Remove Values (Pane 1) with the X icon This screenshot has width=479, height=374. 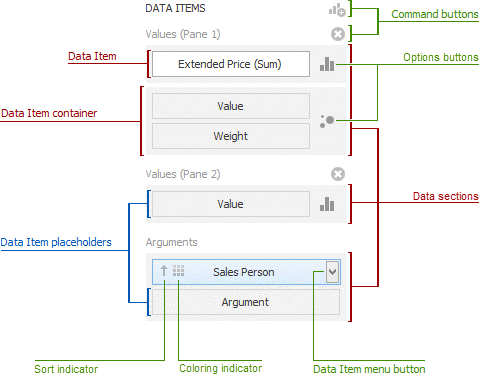click(x=338, y=34)
